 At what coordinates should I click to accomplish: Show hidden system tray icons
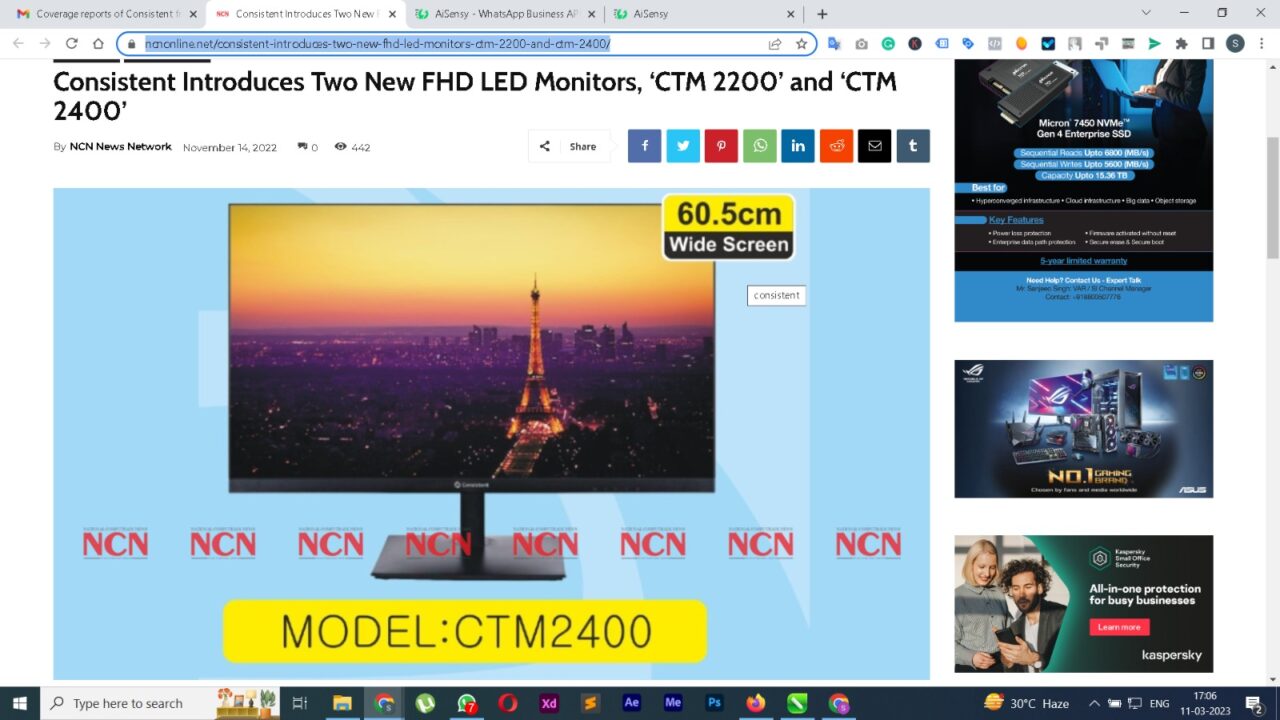pos(1093,703)
